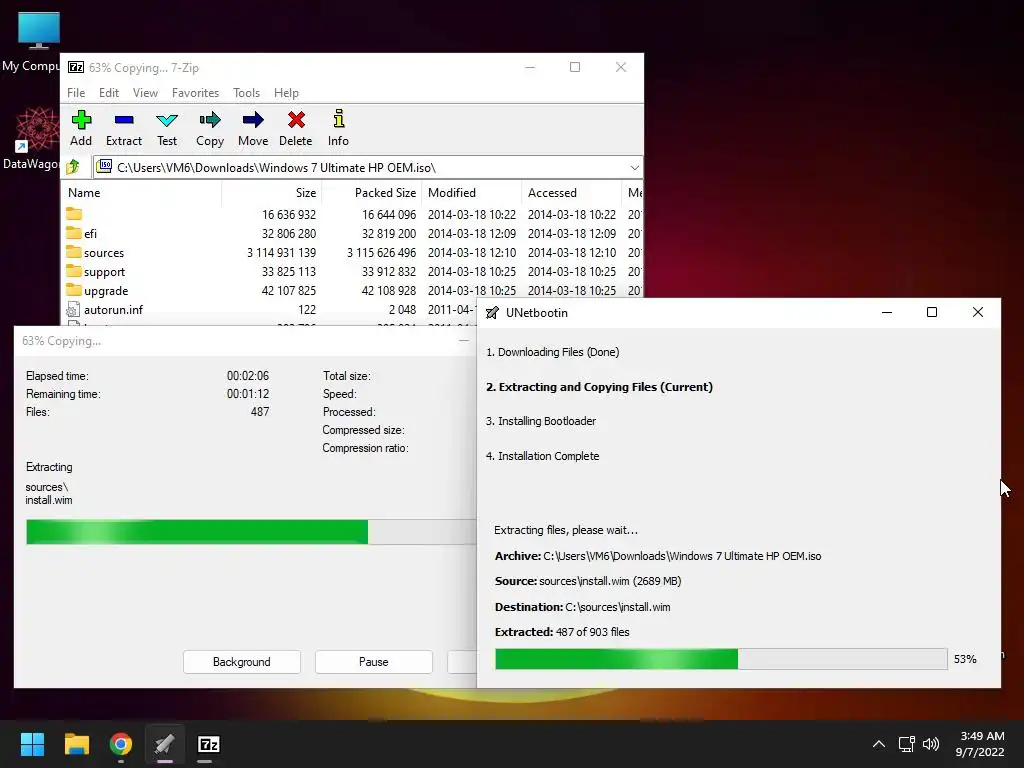Screen dimensions: 1024x768
Task: Select the upgrade folder icon
Action: (x=74, y=290)
